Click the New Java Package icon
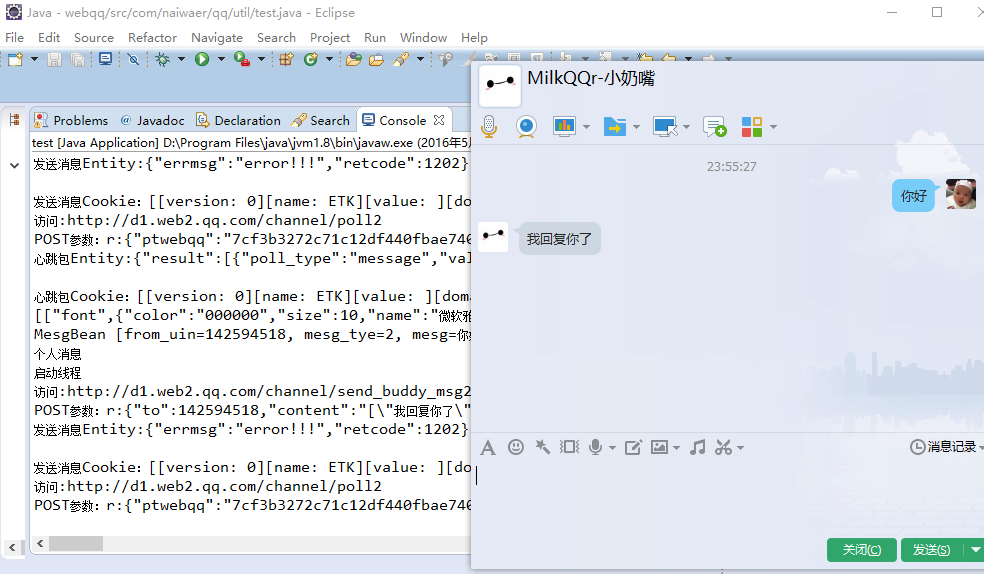 287,59
